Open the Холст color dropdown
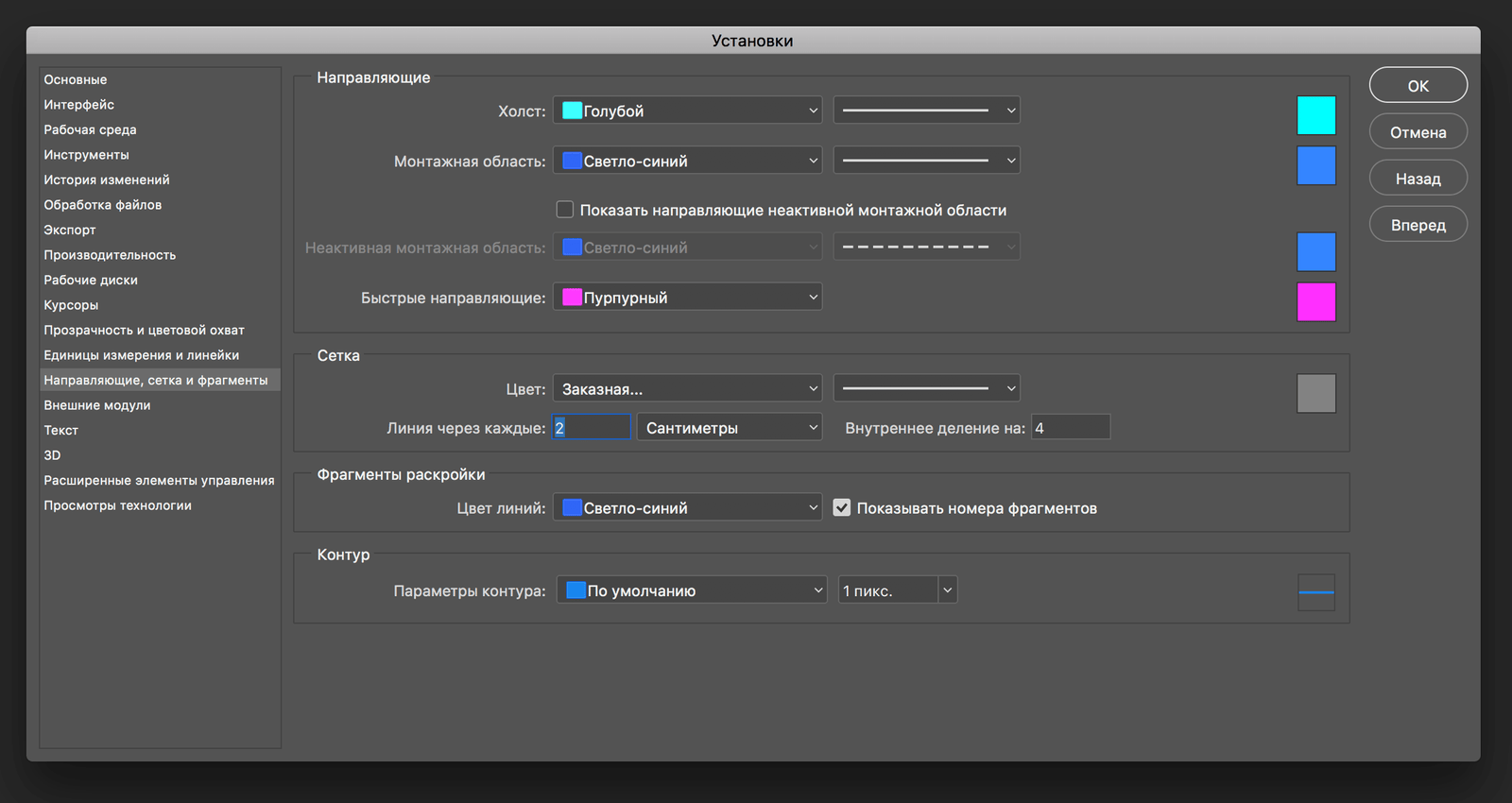Screen dimensions: 1512x803 (x=687, y=111)
